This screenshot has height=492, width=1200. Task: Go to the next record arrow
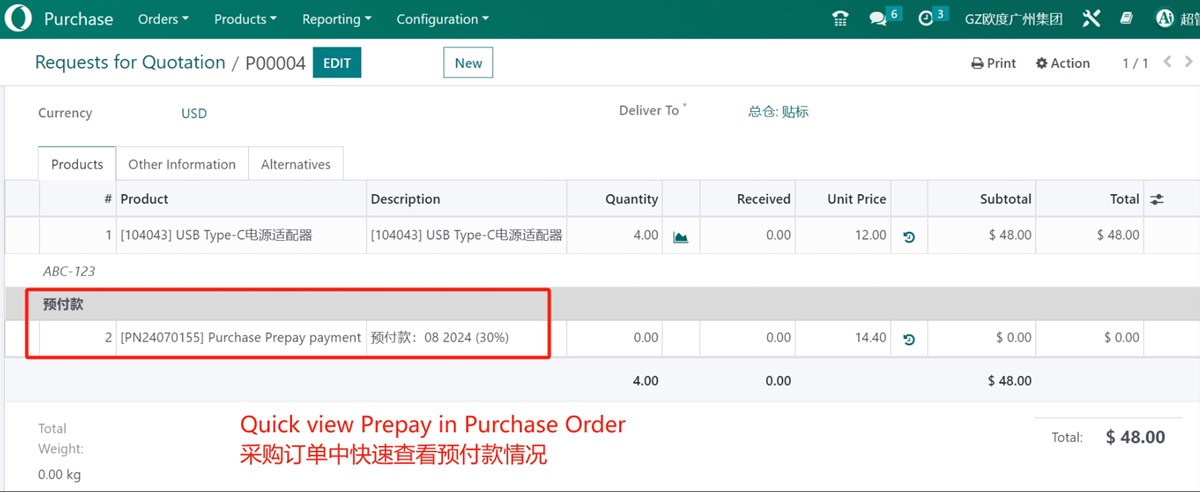point(1190,62)
